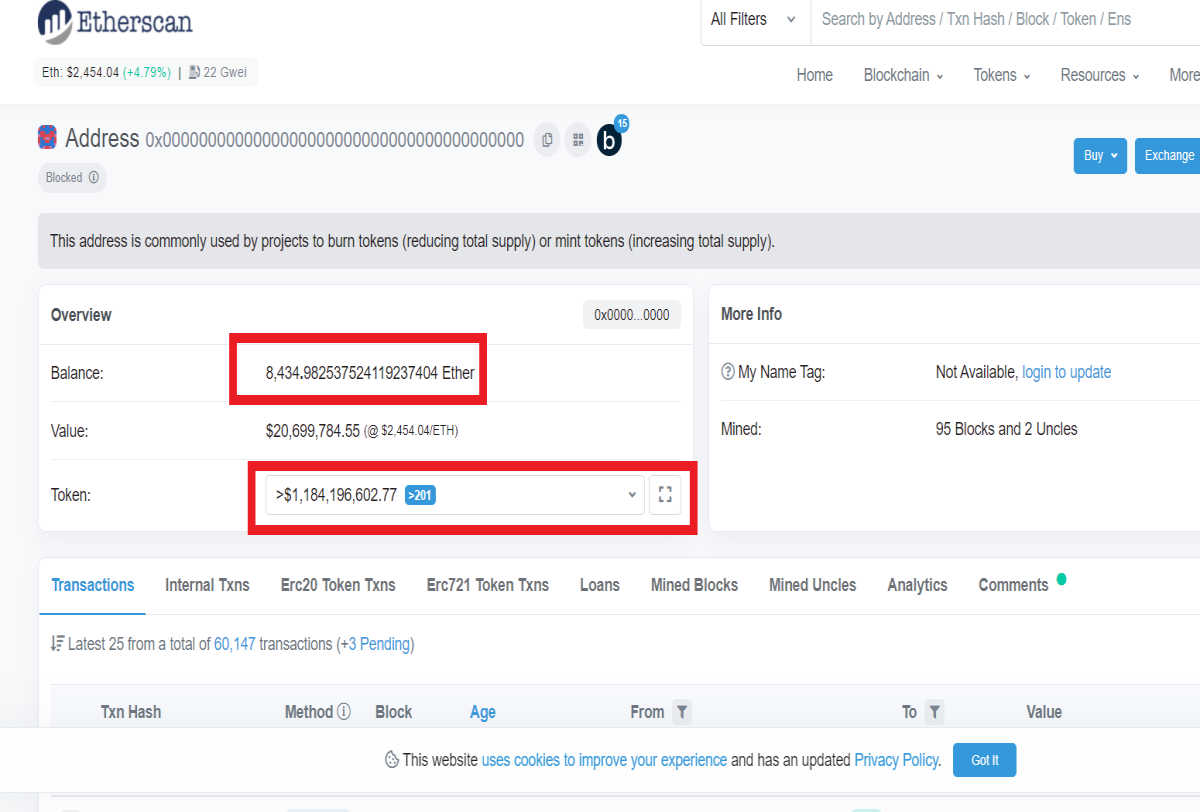
Task: Show the address QR code icon
Action: tap(578, 140)
